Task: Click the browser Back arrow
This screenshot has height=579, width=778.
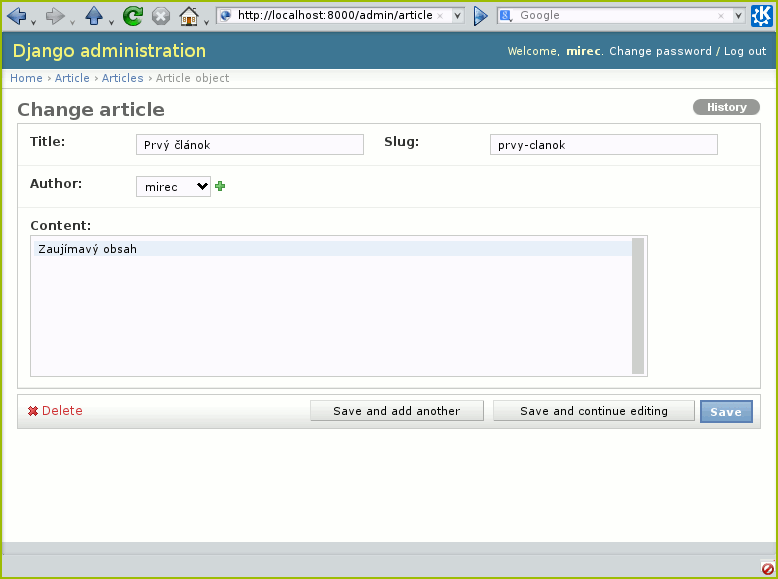Action: pyautogui.click(x=17, y=16)
